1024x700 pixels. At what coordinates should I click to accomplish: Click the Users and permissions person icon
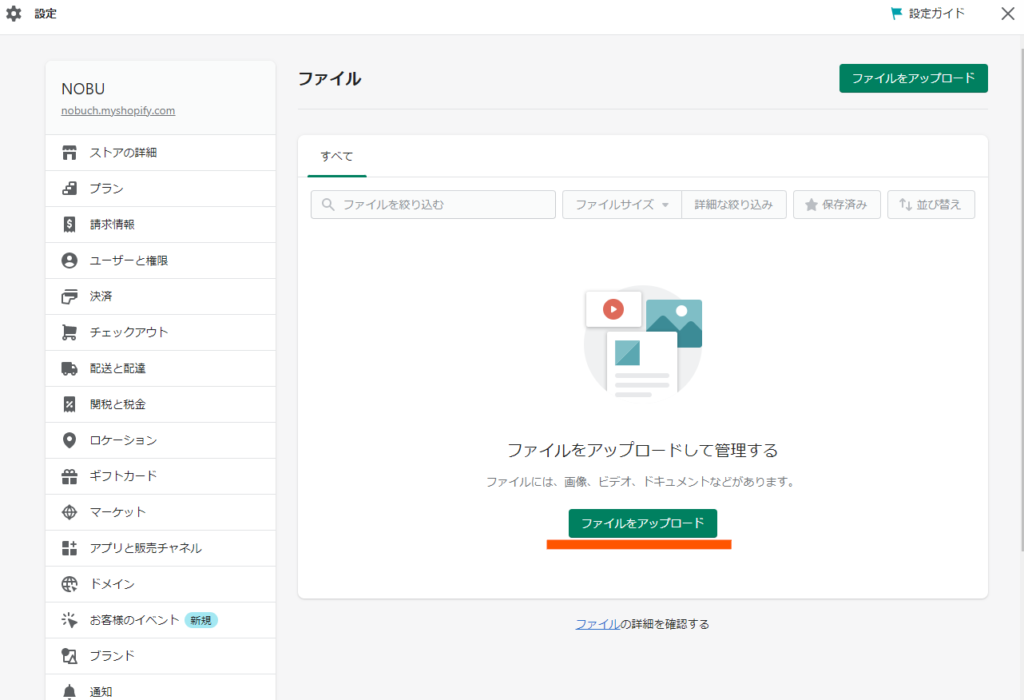pyautogui.click(x=69, y=261)
